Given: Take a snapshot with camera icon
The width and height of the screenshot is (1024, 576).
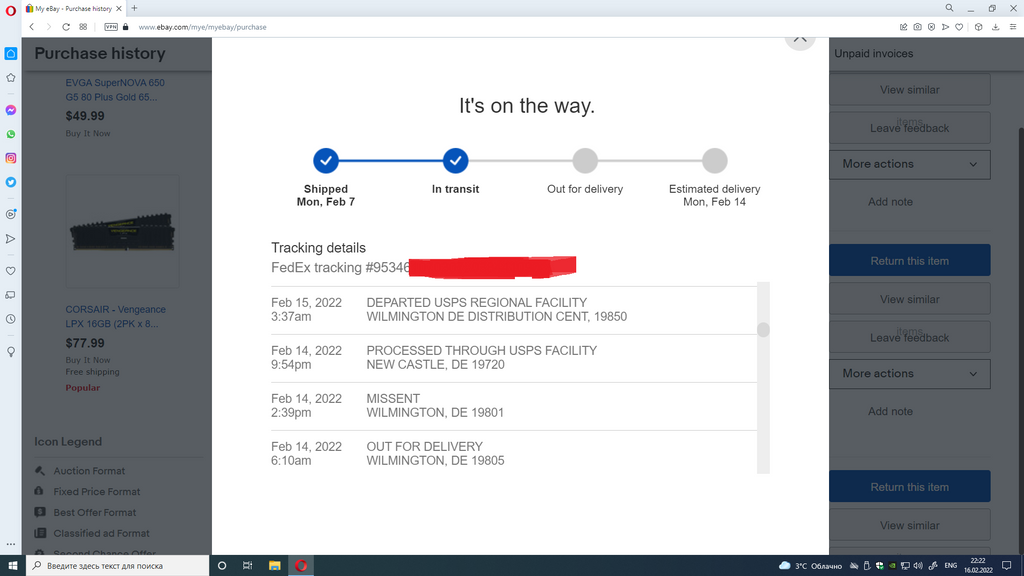Looking at the screenshot, I should coord(918,27).
